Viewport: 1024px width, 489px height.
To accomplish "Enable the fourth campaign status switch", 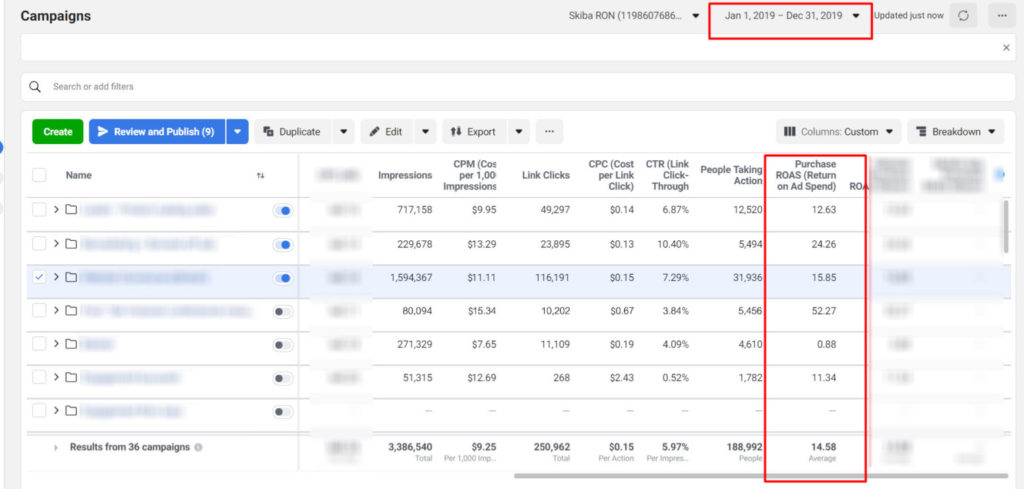I will click(x=283, y=311).
